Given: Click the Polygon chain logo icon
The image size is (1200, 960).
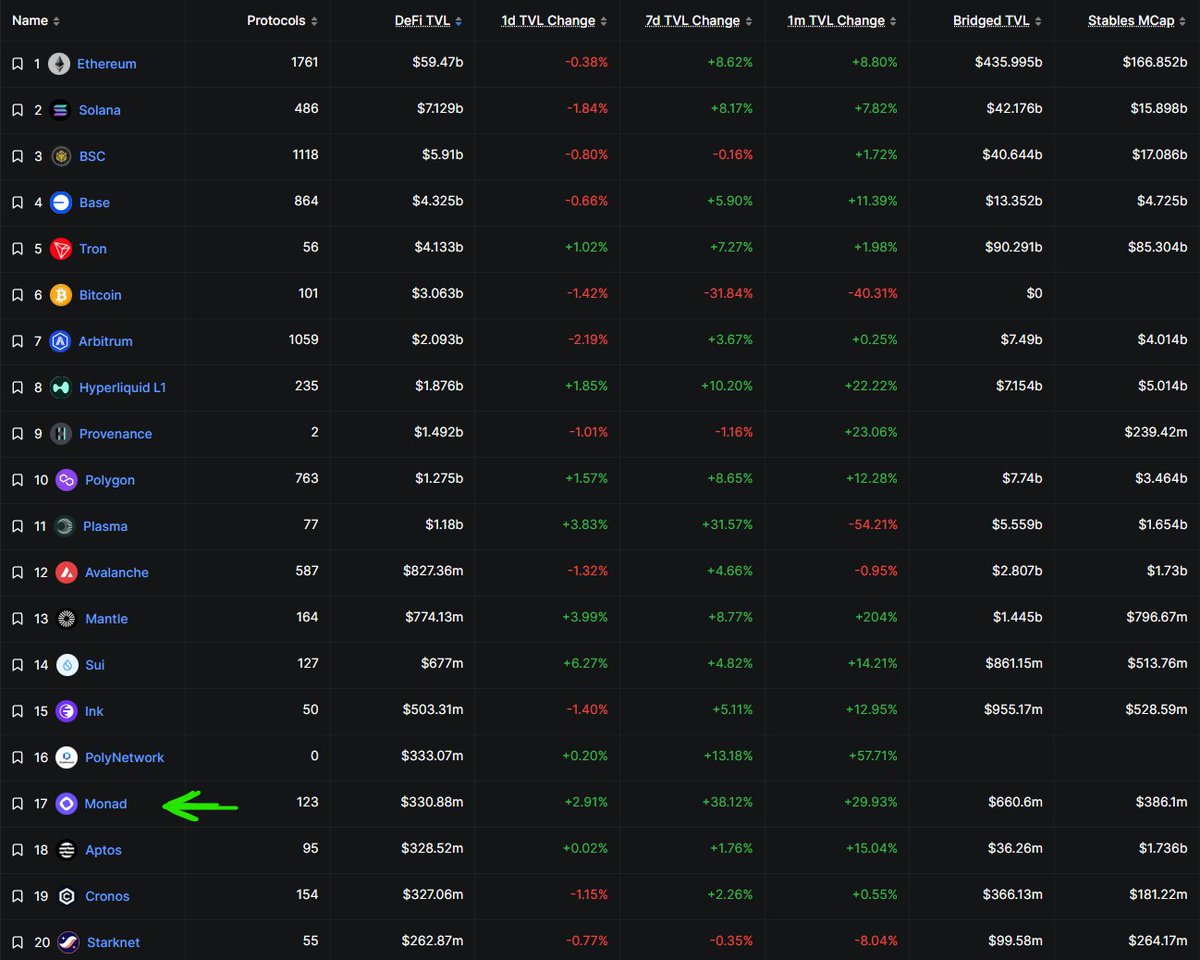Looking at the screenshot, I should point(67,480).
